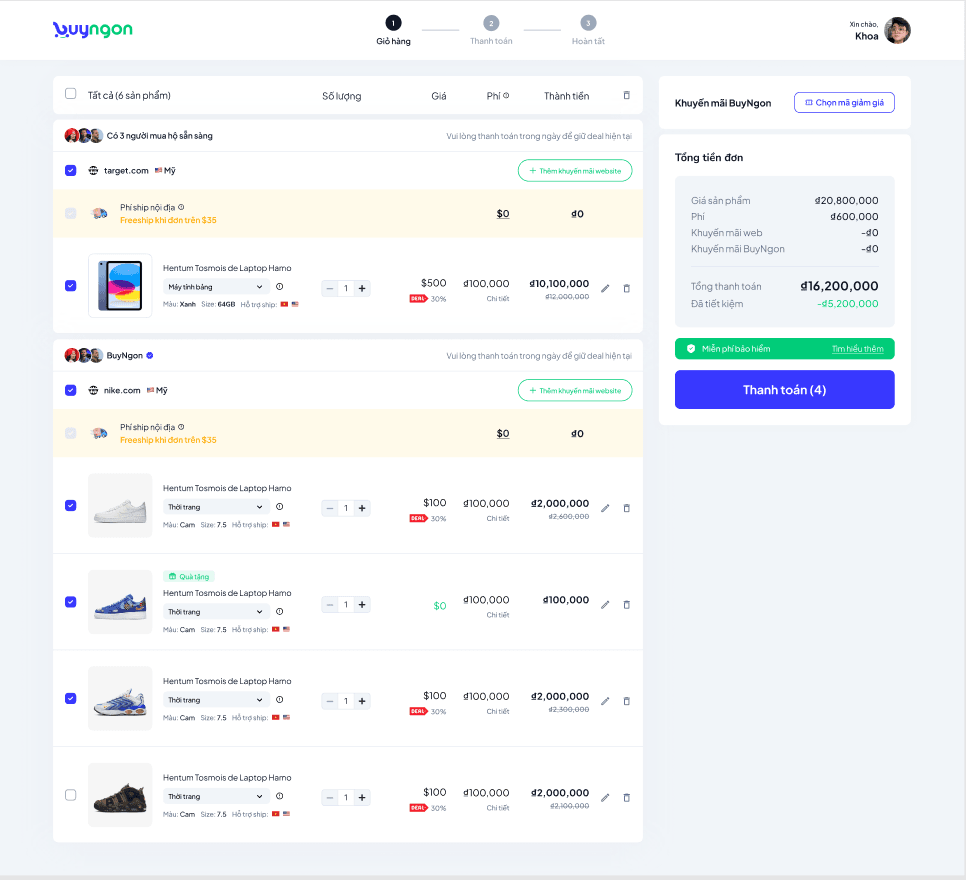
Task: Toggle the select all 6 products checkbox
Action: [x=71, y=94]
